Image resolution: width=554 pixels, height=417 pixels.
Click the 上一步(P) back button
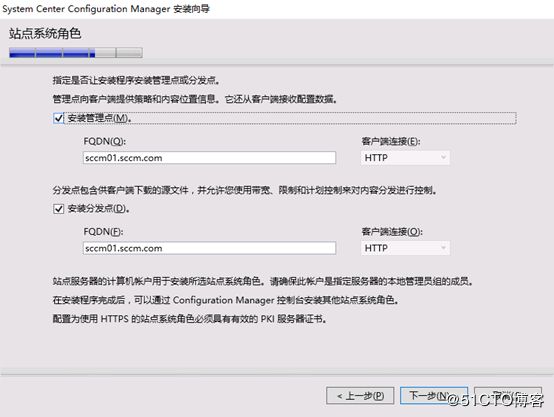coord(360,395)
